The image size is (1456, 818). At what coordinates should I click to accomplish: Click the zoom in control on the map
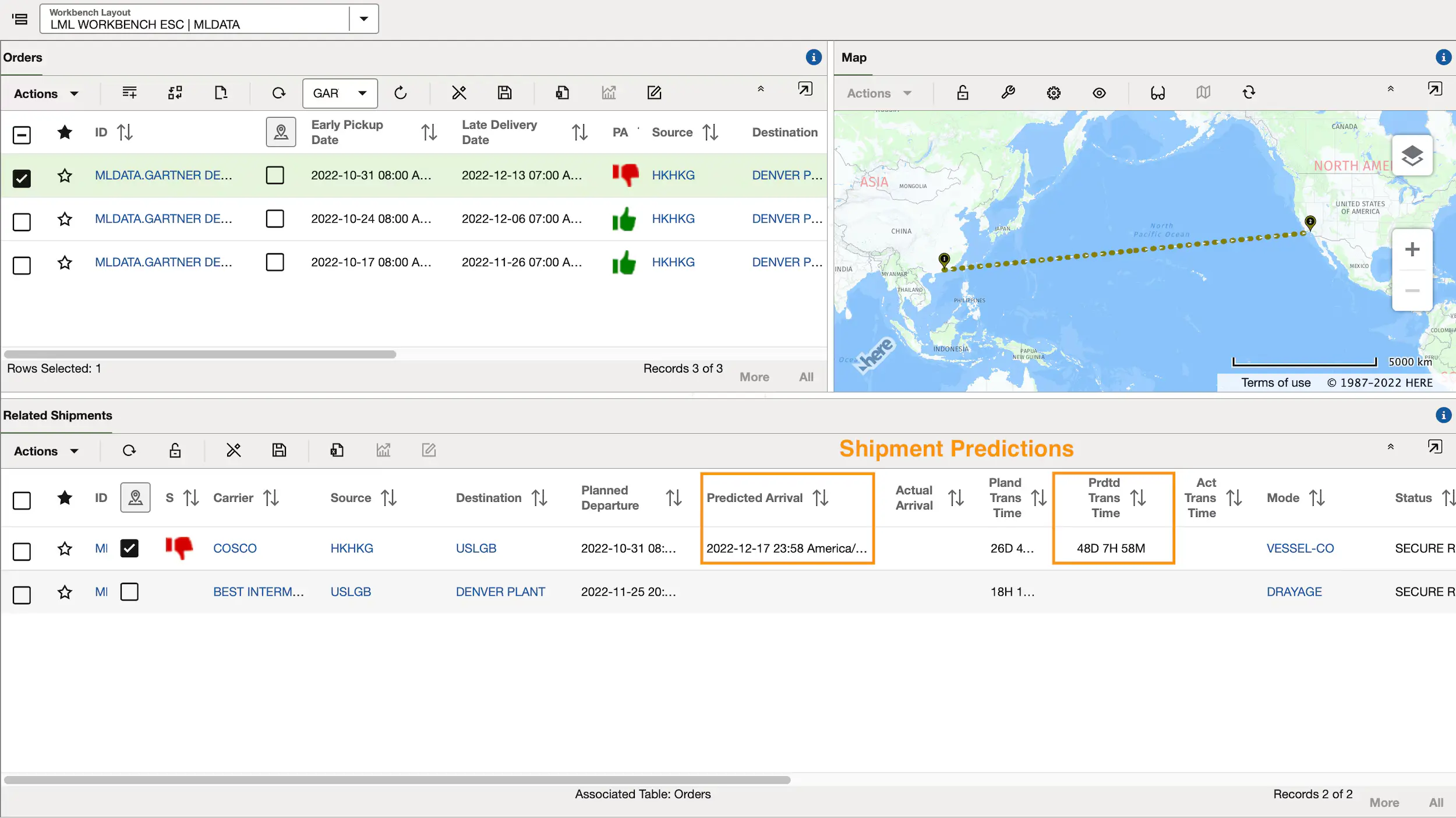pyautogui.click(x=1412, y=249)
